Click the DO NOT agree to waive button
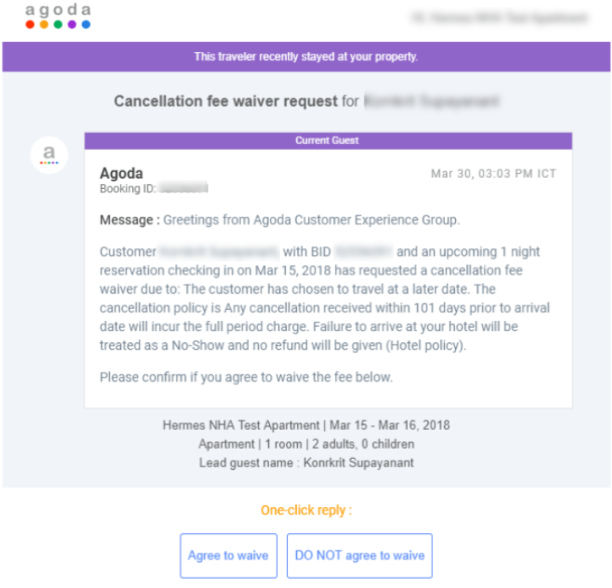Screen dimensions: 612x588 (x=359, y=555)
